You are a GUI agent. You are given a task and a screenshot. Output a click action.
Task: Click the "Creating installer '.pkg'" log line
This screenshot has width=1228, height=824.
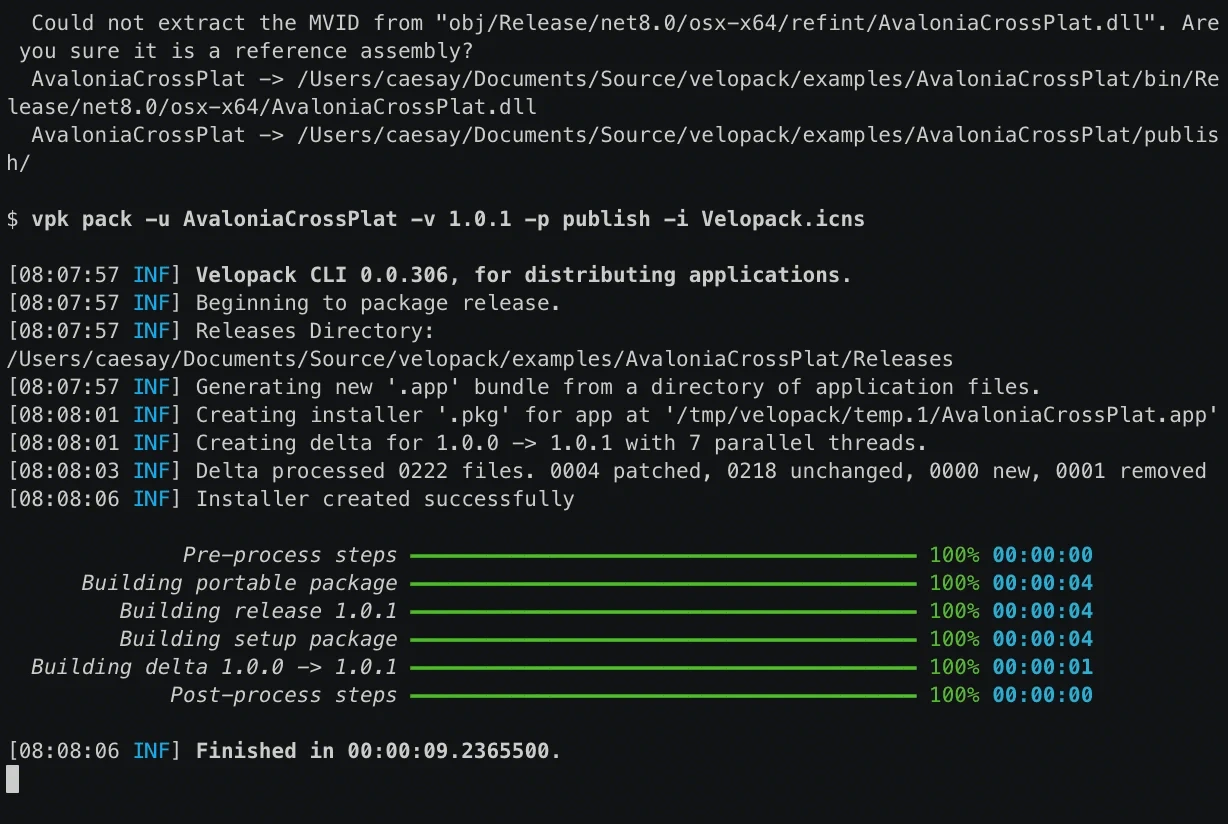click(707, 415)
